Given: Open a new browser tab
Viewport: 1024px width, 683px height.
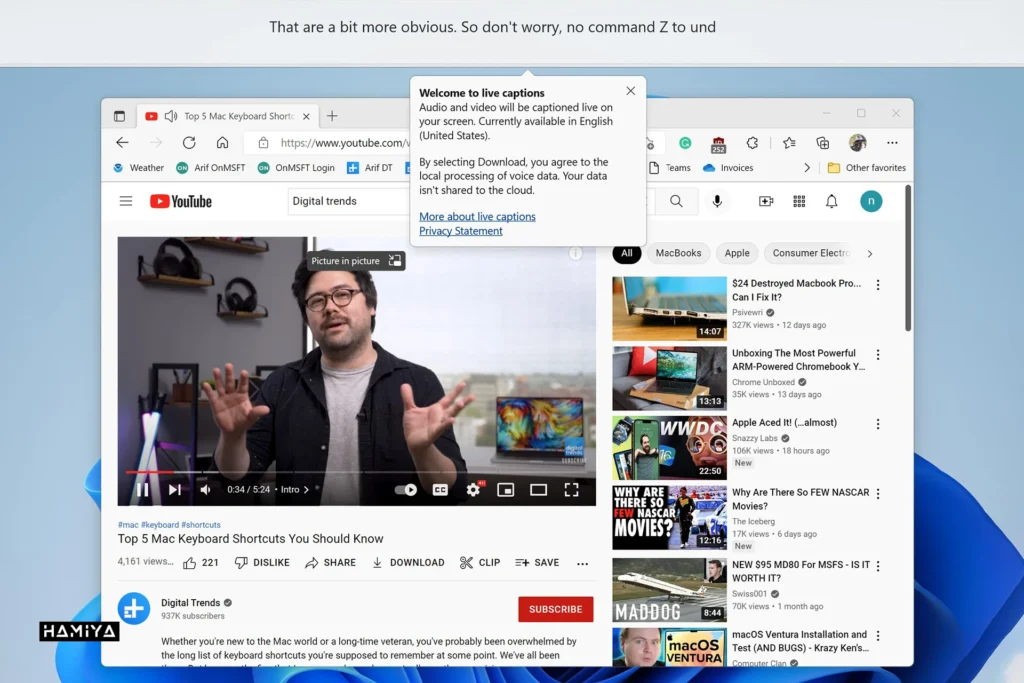Looking at the screenshot, I should point(332,116).
